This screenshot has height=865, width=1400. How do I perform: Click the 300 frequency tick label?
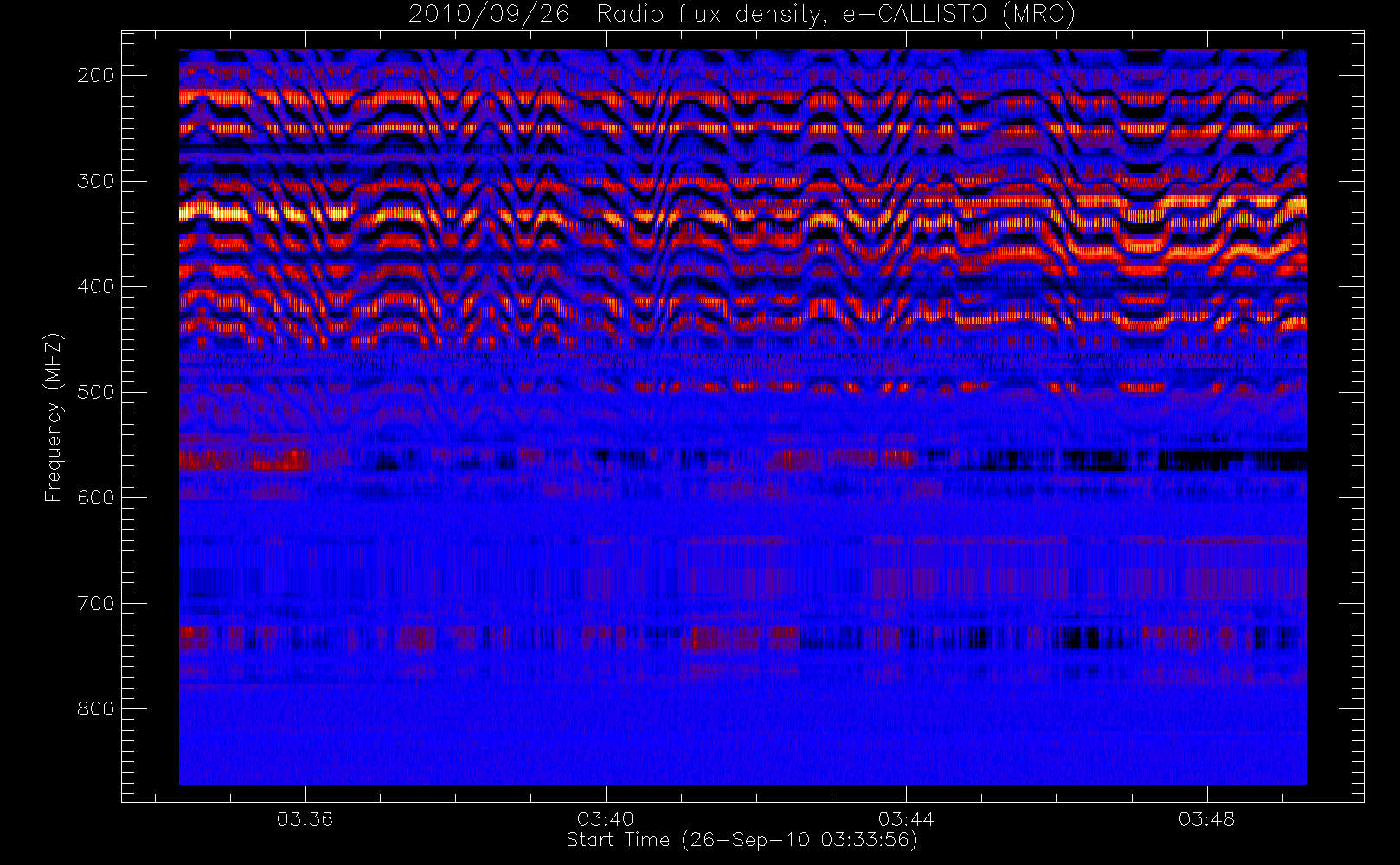[96, 181]
